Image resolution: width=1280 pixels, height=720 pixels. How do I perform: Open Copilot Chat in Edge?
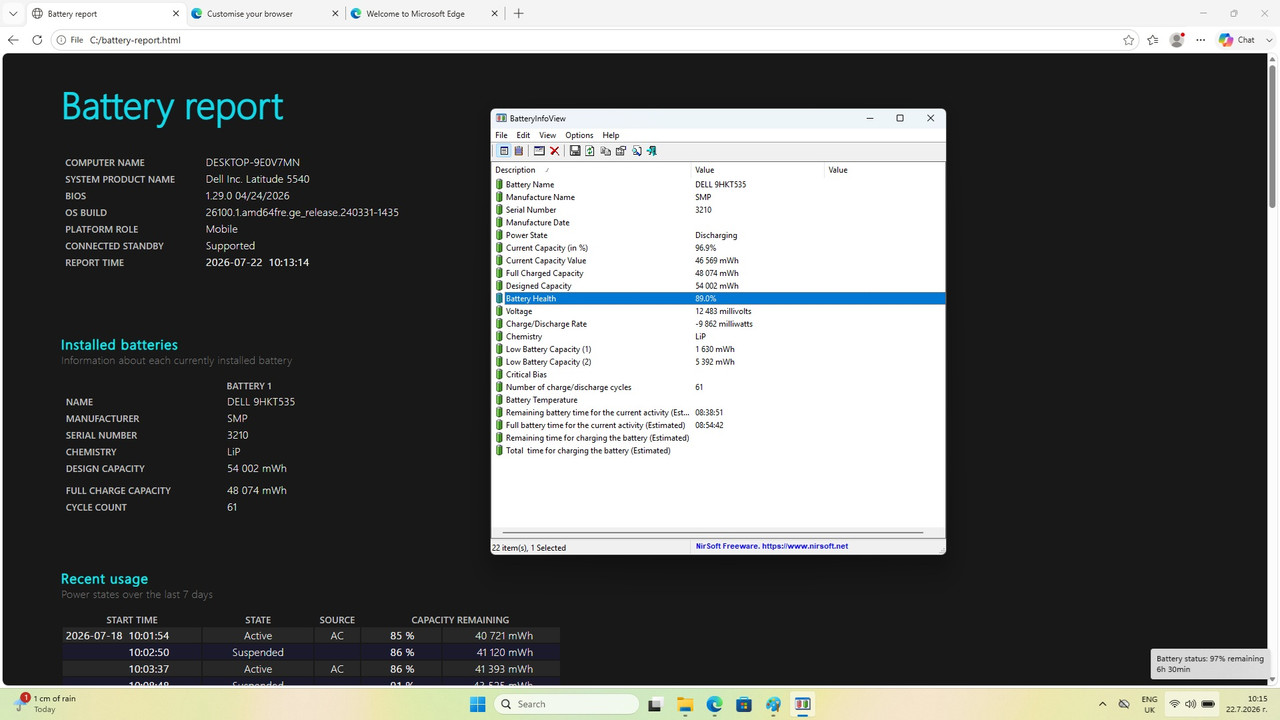(1237, 40)
